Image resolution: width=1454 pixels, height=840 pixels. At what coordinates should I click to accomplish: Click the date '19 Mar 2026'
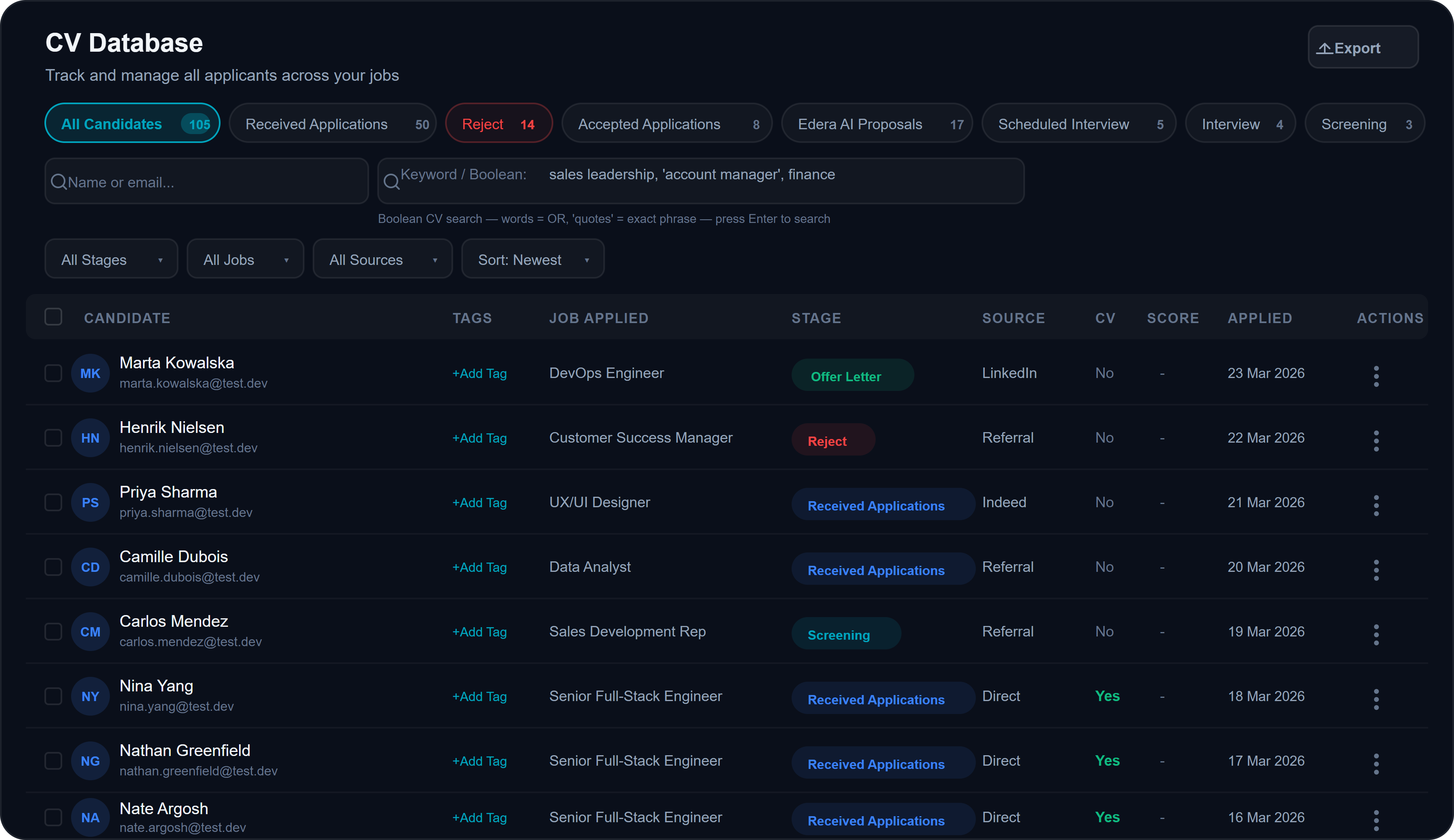click(x=1266, y=632)
